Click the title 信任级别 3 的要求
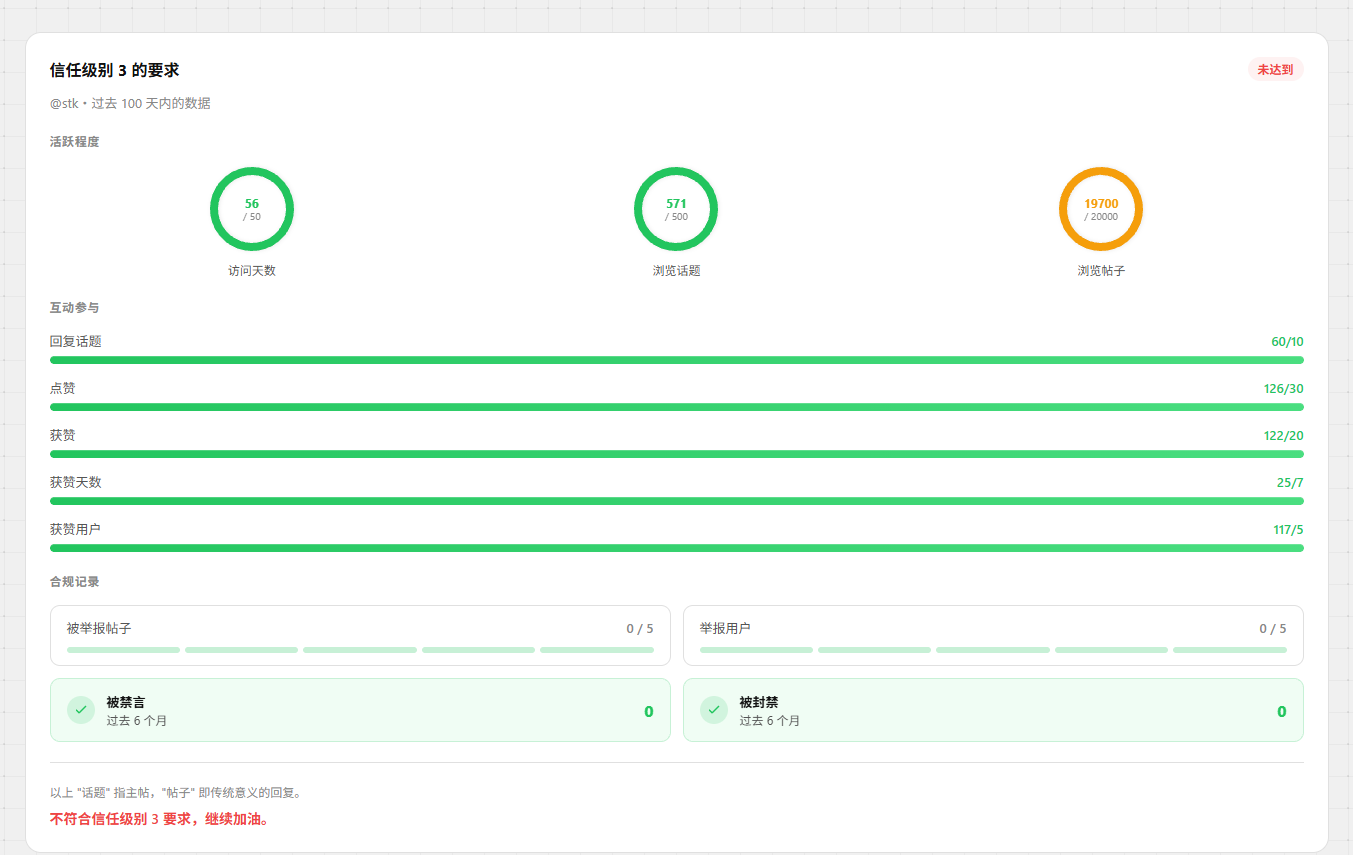Image resolution: width=1353 pixels, height=855 pixels. [x=115, y=70]
